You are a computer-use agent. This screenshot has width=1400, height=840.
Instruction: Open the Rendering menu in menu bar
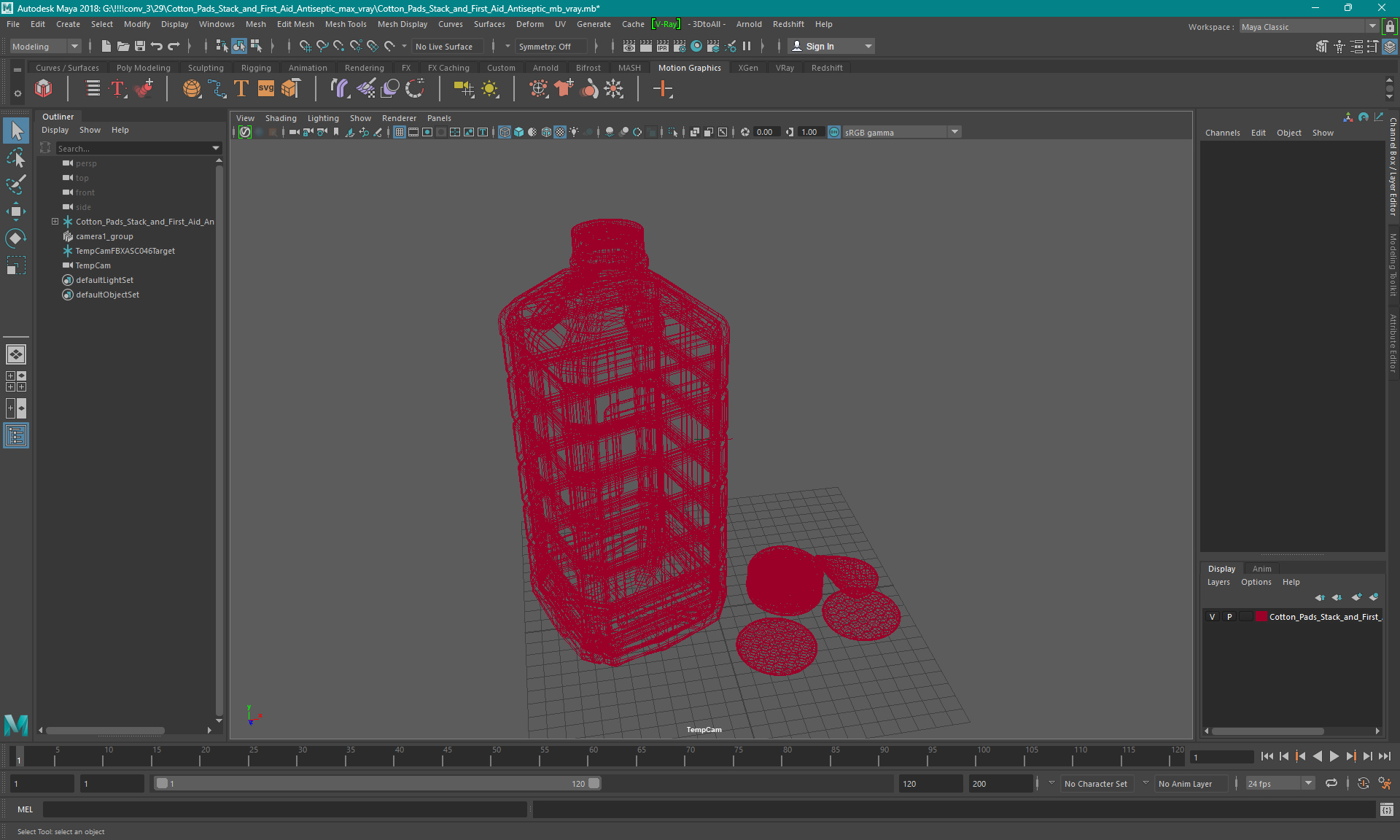tap(363, 67)
